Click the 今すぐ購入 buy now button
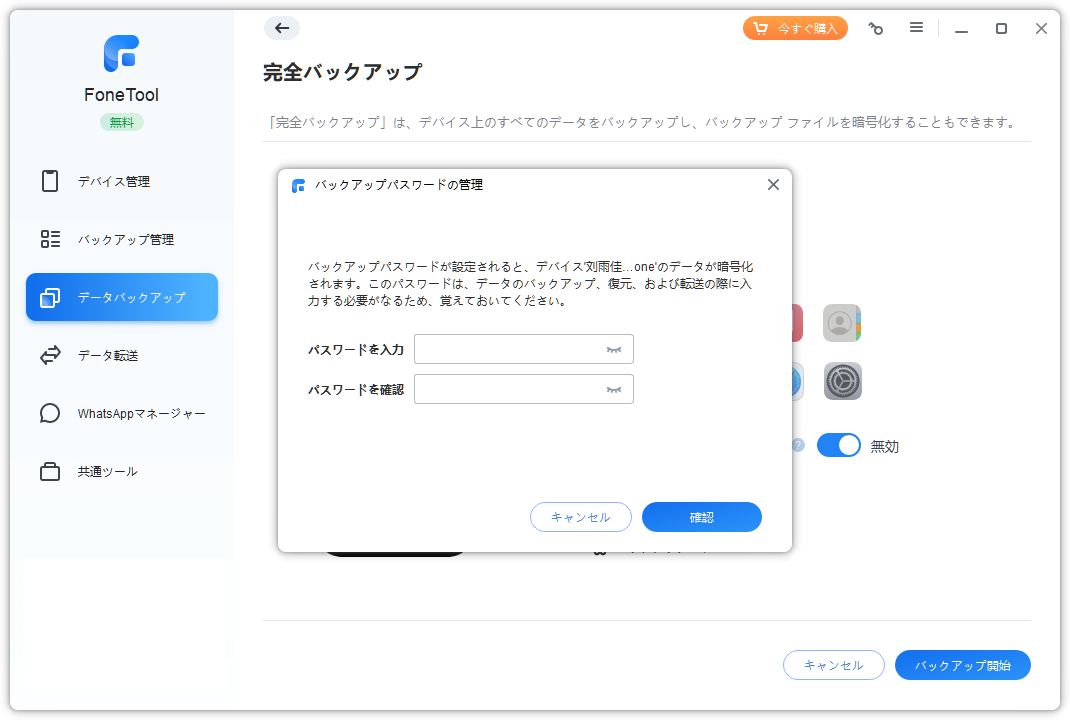Screen dimensions: 1070x720 [795, 28]
